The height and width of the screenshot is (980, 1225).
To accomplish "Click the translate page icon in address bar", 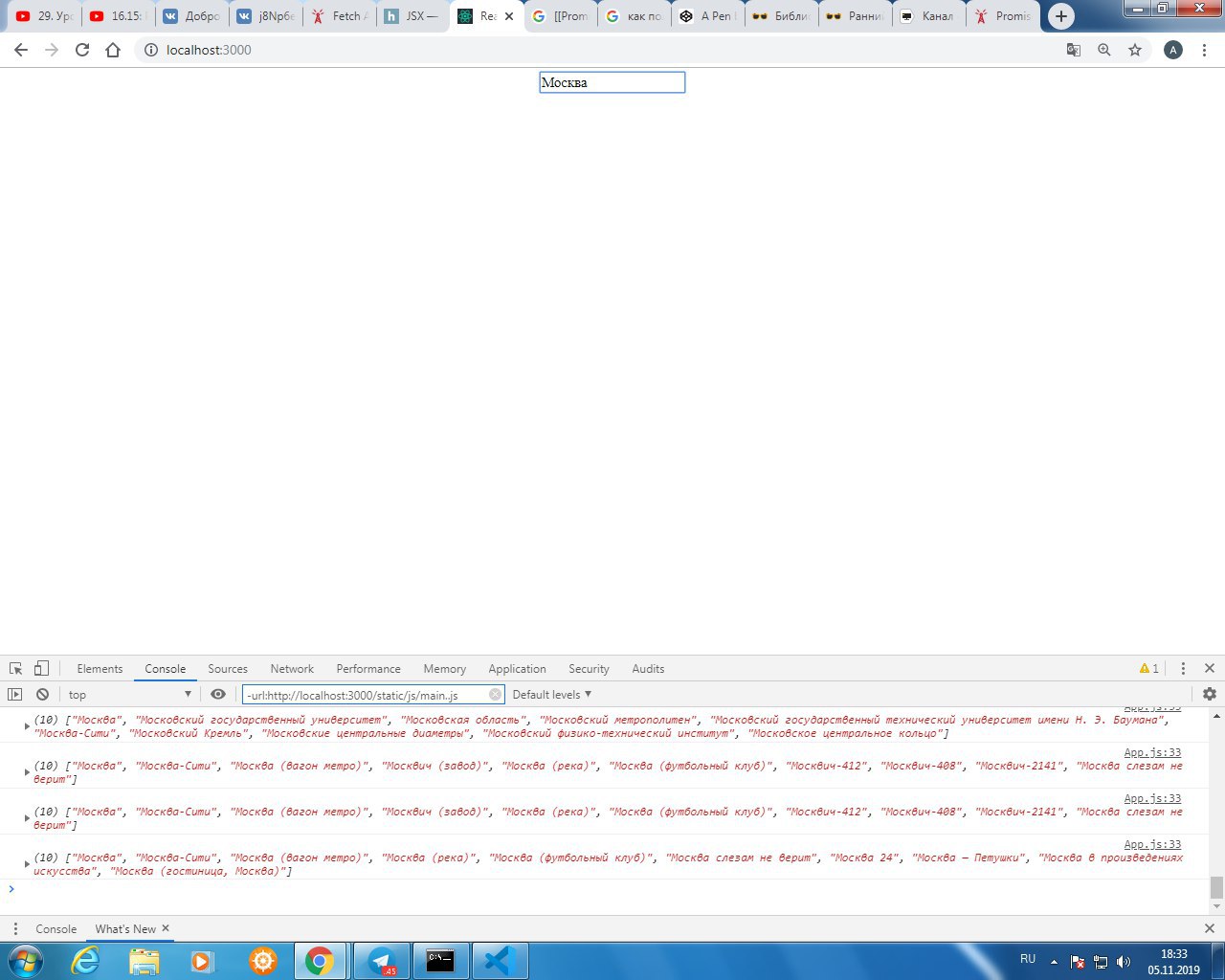I will pyautogui.click(x=1074, y=50).
